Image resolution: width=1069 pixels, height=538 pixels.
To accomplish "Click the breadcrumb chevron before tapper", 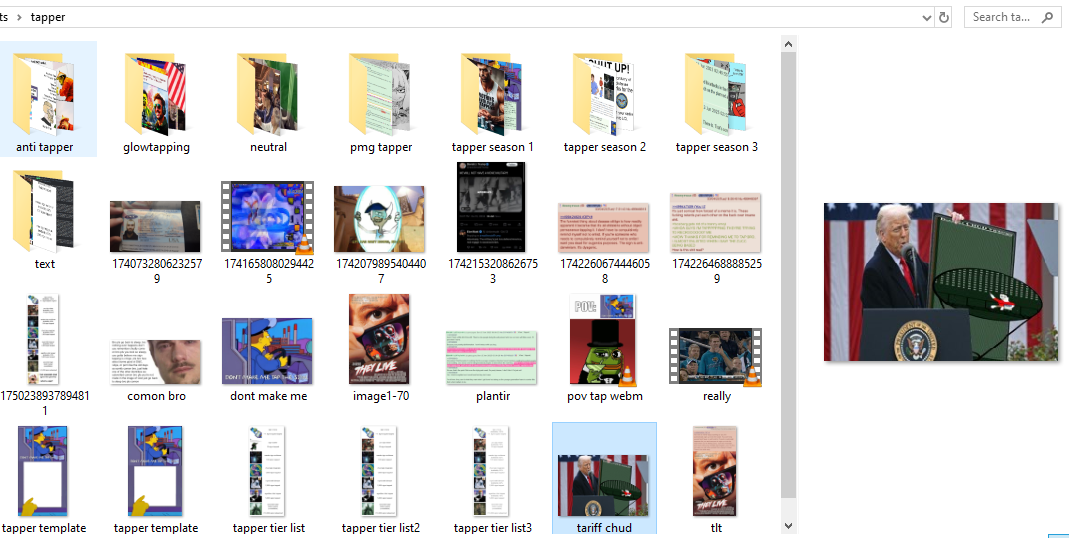I will coord(20,17).
